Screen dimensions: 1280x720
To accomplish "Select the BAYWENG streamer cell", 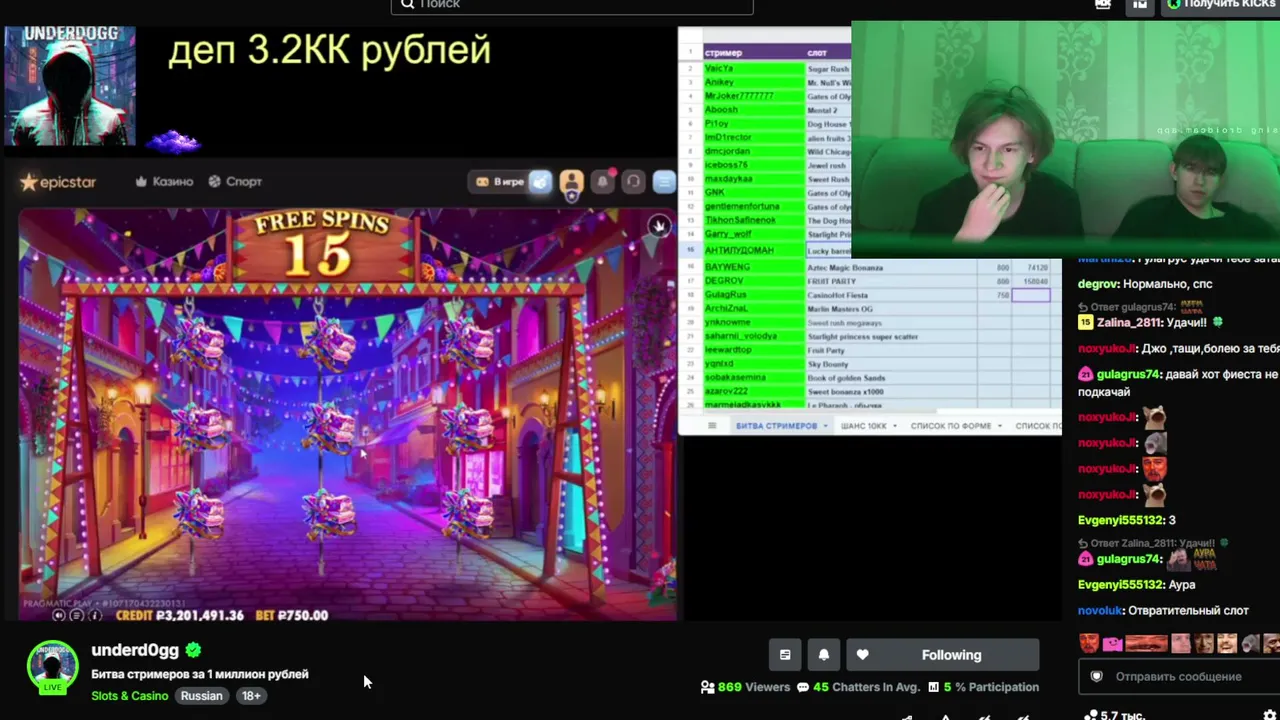I will tap(754, 268).
